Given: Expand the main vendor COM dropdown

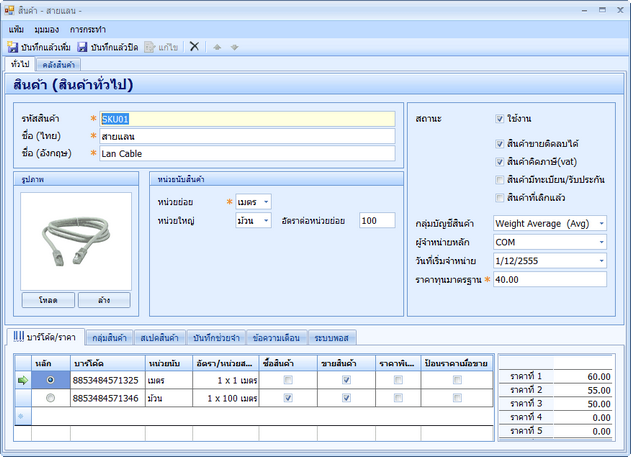Looking at the screenshot, I should click(x=600, y=242).
